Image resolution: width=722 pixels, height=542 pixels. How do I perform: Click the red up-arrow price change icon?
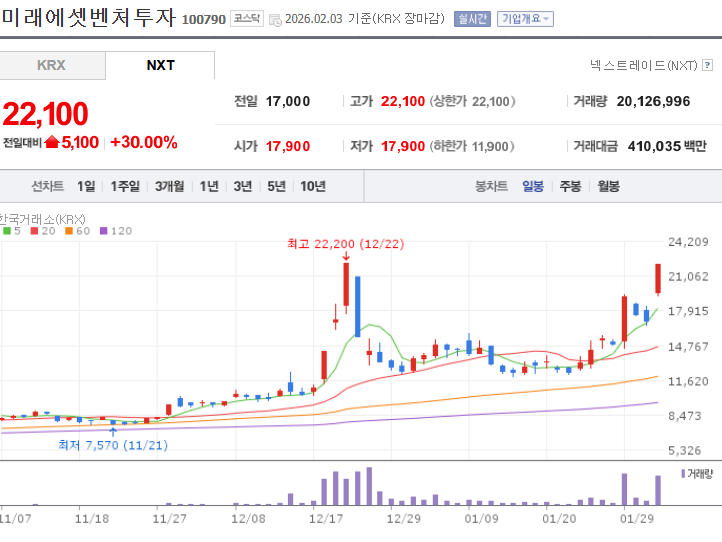coord(52,142)
